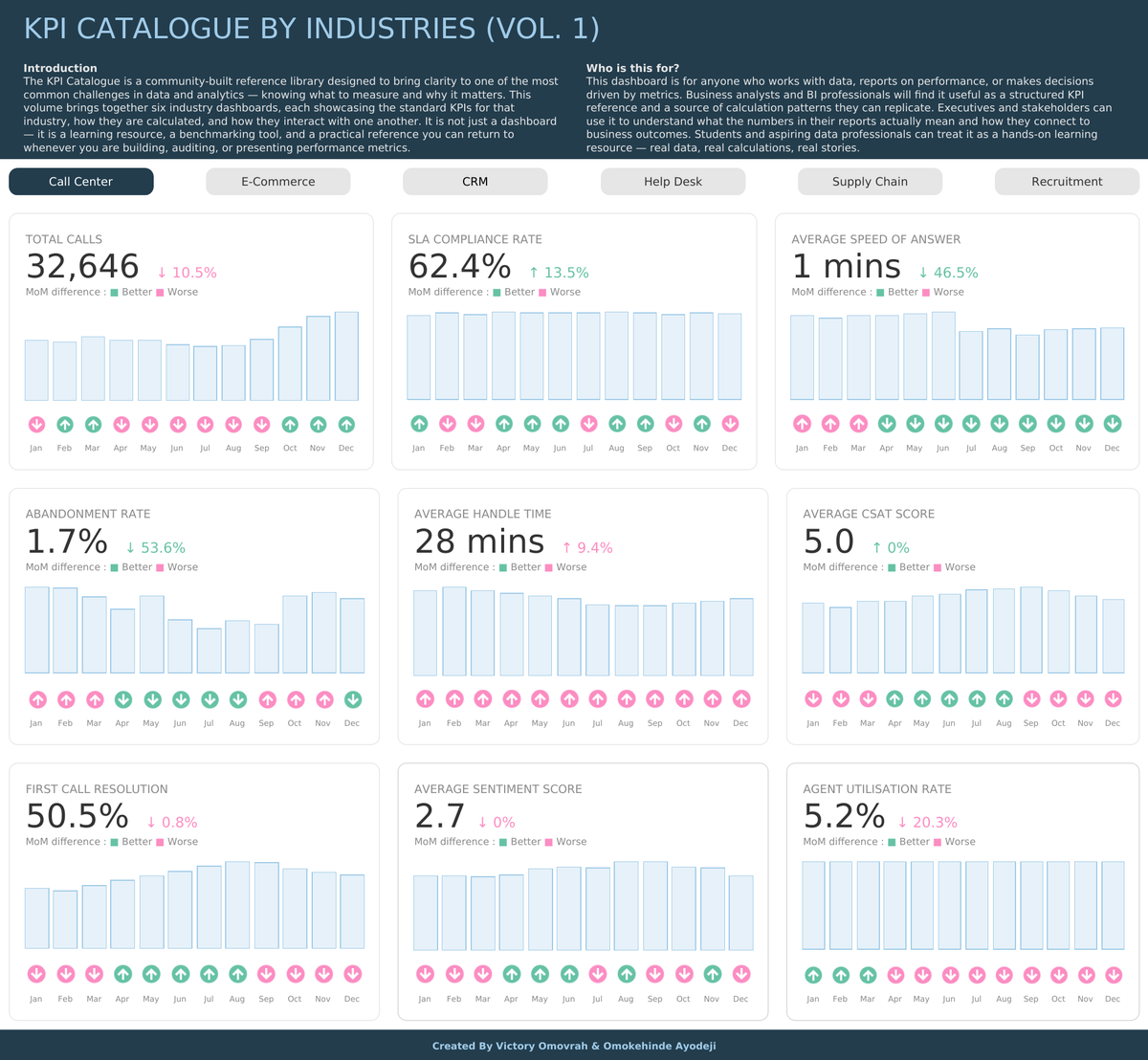The height and width of the screenshot is (1060, 1148).
Task: Click the Created By footer credit
Action: click(574, 1047)
